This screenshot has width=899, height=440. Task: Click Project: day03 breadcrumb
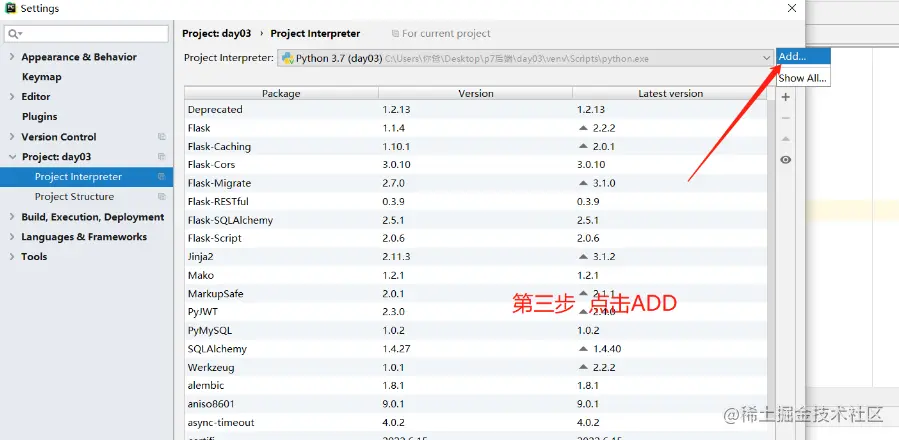[217, 33]
